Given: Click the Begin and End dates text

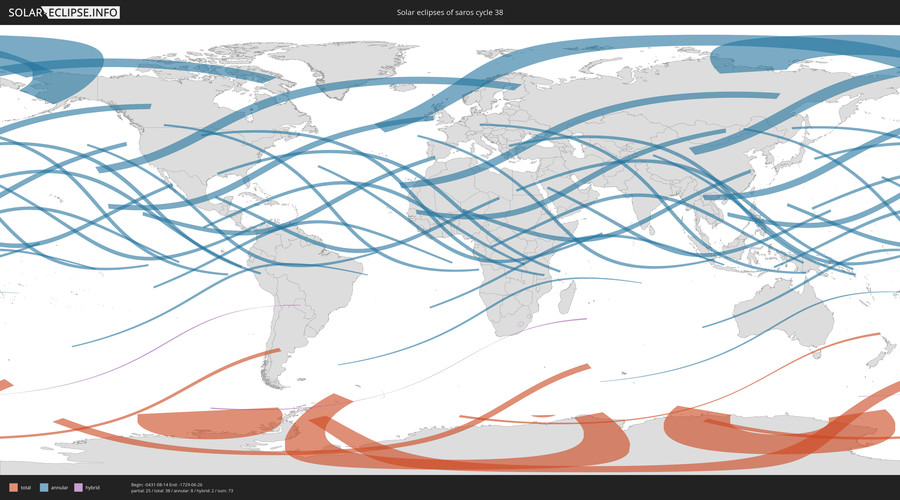Looking at the screenshot, I should pos(167,484).
